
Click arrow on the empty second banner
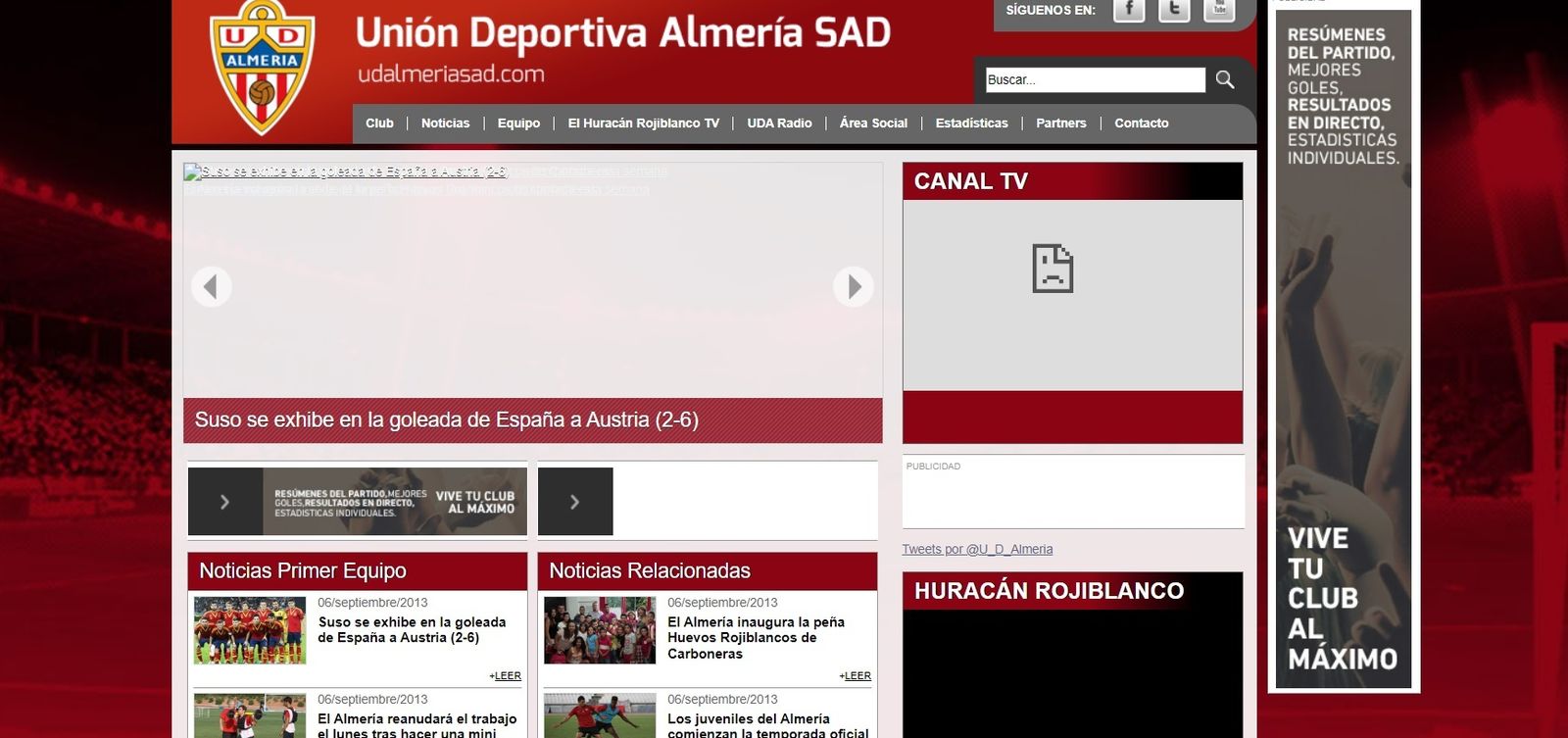click(575, 502)
